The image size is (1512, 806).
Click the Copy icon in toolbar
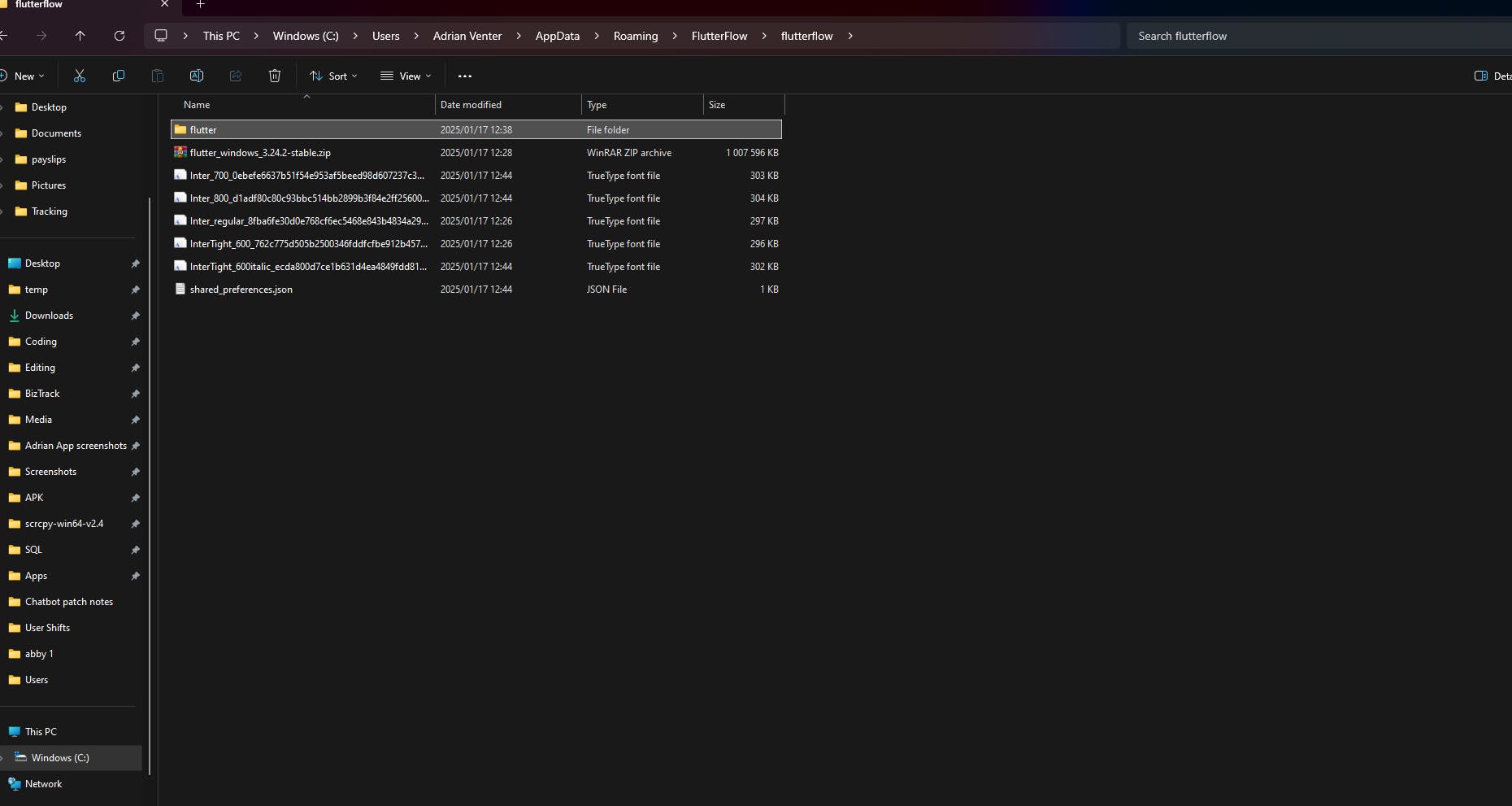pyautogui.click(x=119, y=76)
